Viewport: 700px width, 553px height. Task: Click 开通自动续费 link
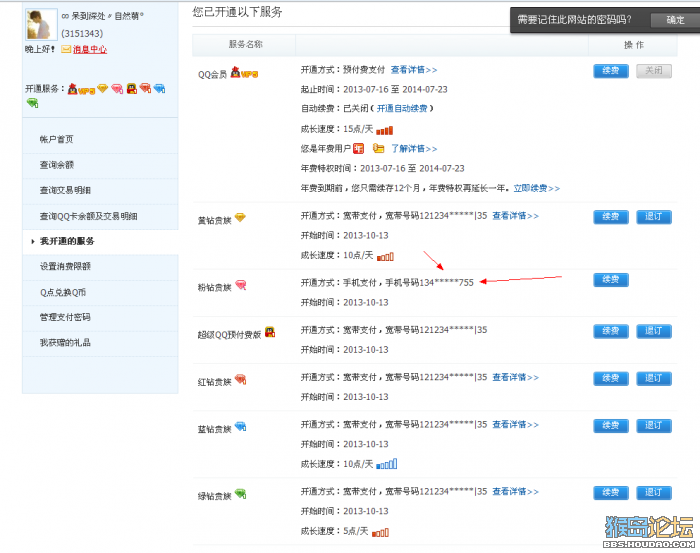(x=402, y=108)
